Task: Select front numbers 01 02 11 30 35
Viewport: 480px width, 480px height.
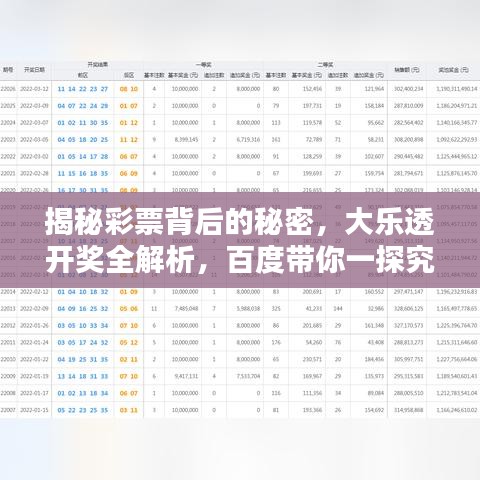Action: 83,123
